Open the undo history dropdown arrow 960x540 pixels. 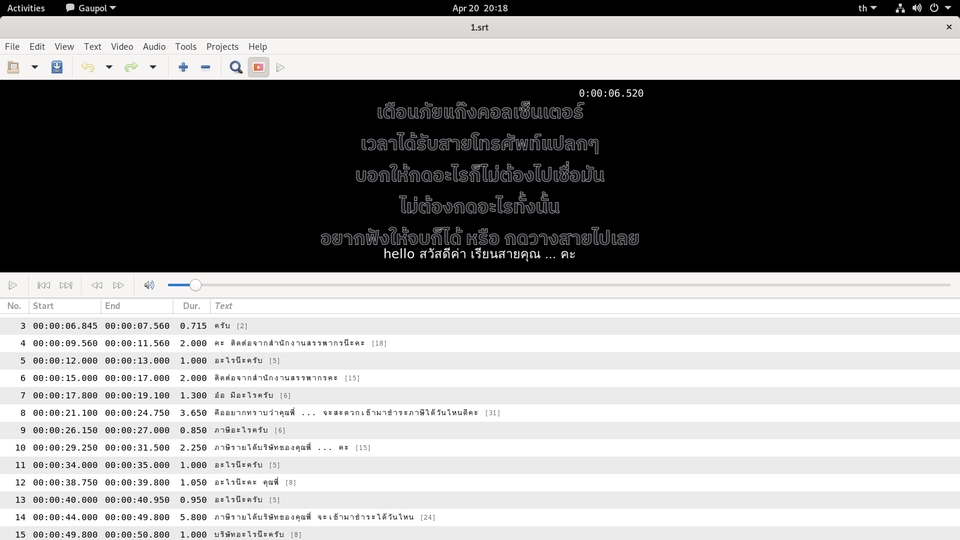(x=109, y=67)
